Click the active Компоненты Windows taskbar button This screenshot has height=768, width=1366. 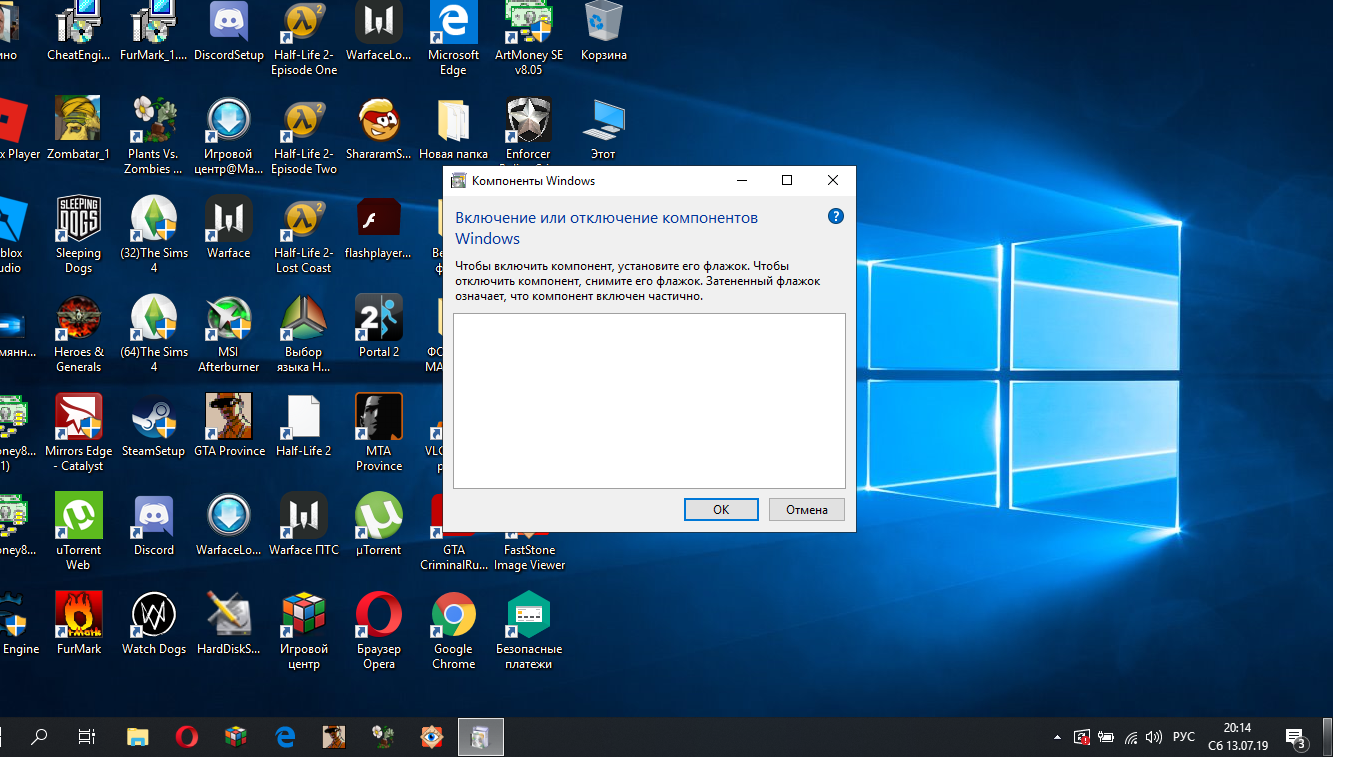coord(481,737)
